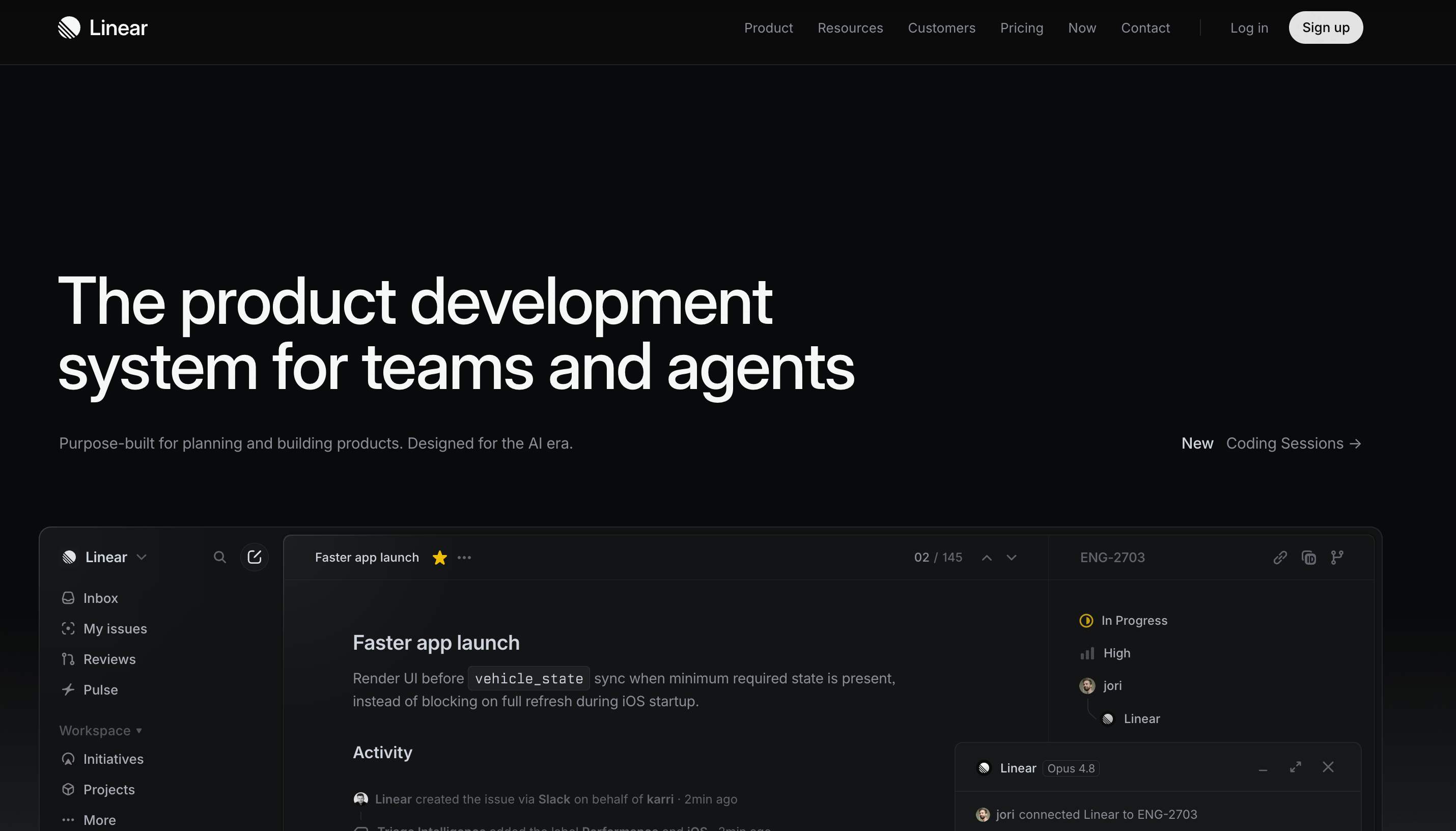Click jori's avatar in agent panel message
This screenshot has height=831, width=1456.
[983, 814]
